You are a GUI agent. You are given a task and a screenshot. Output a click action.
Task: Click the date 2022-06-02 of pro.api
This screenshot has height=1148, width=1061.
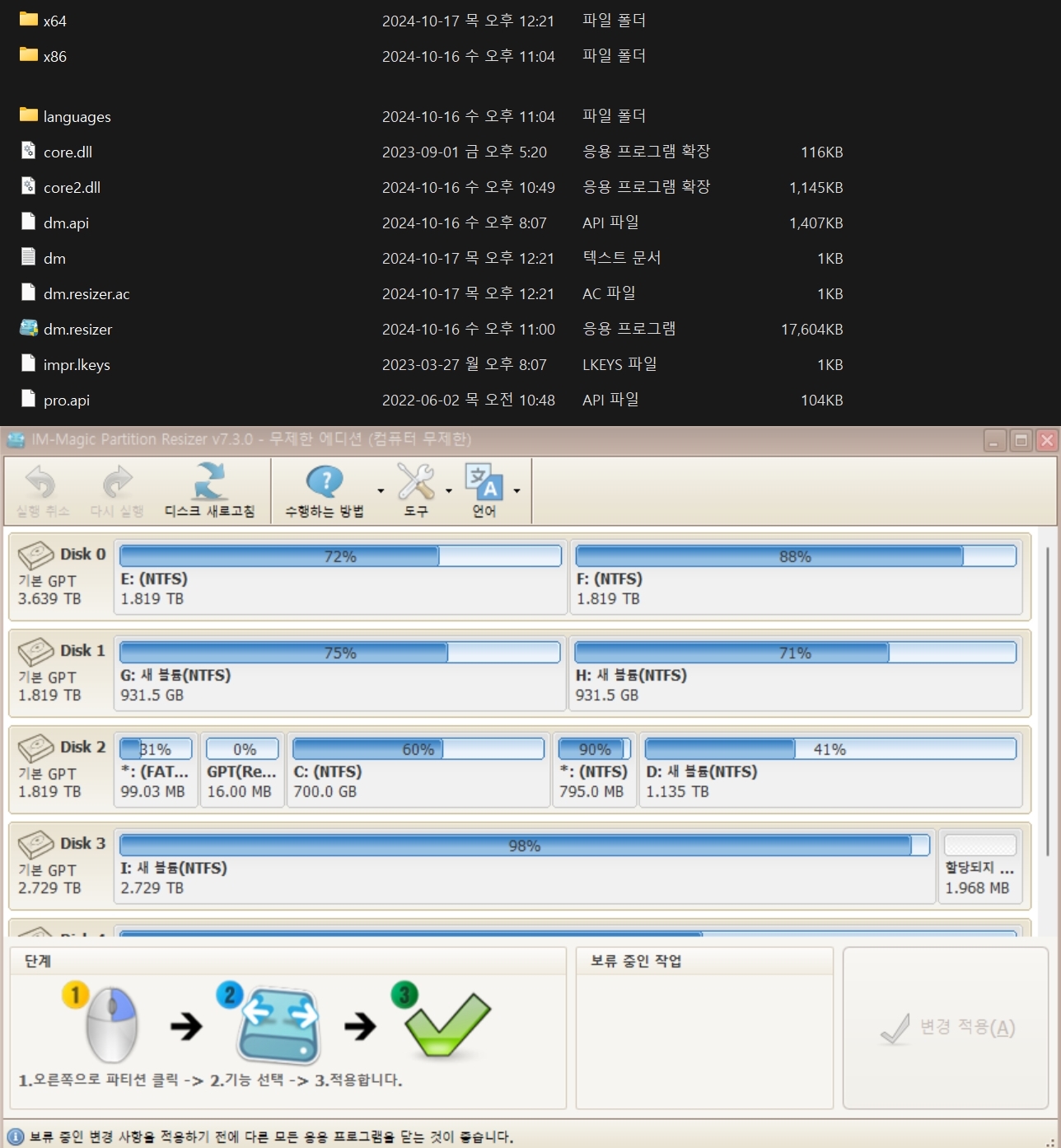(469, 400)
